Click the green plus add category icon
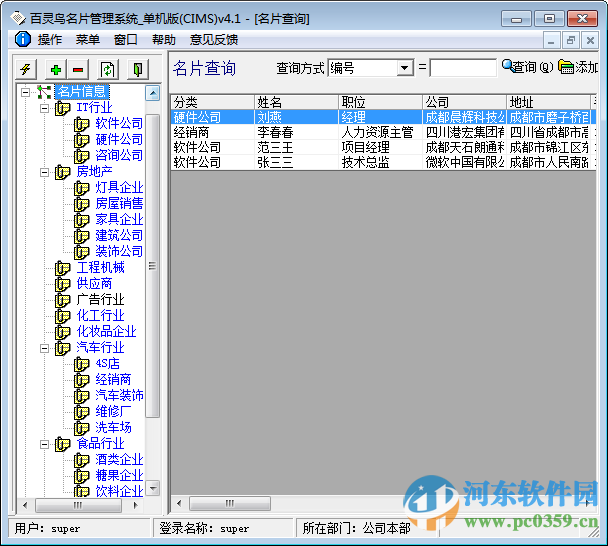 point(56,70)
